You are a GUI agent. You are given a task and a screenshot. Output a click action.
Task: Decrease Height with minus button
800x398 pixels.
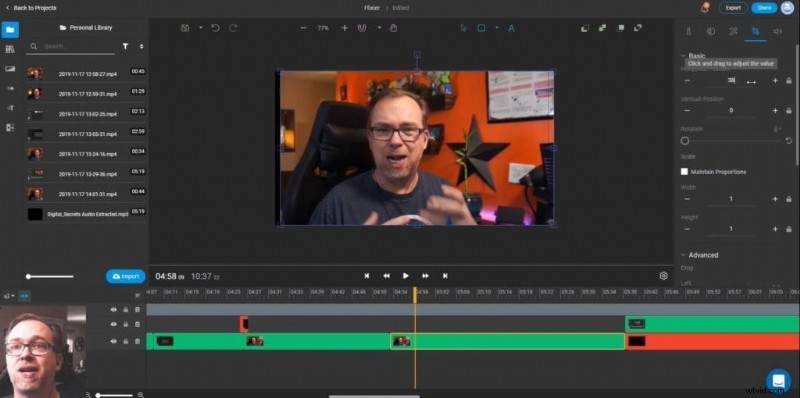click(x=687, y=229)
